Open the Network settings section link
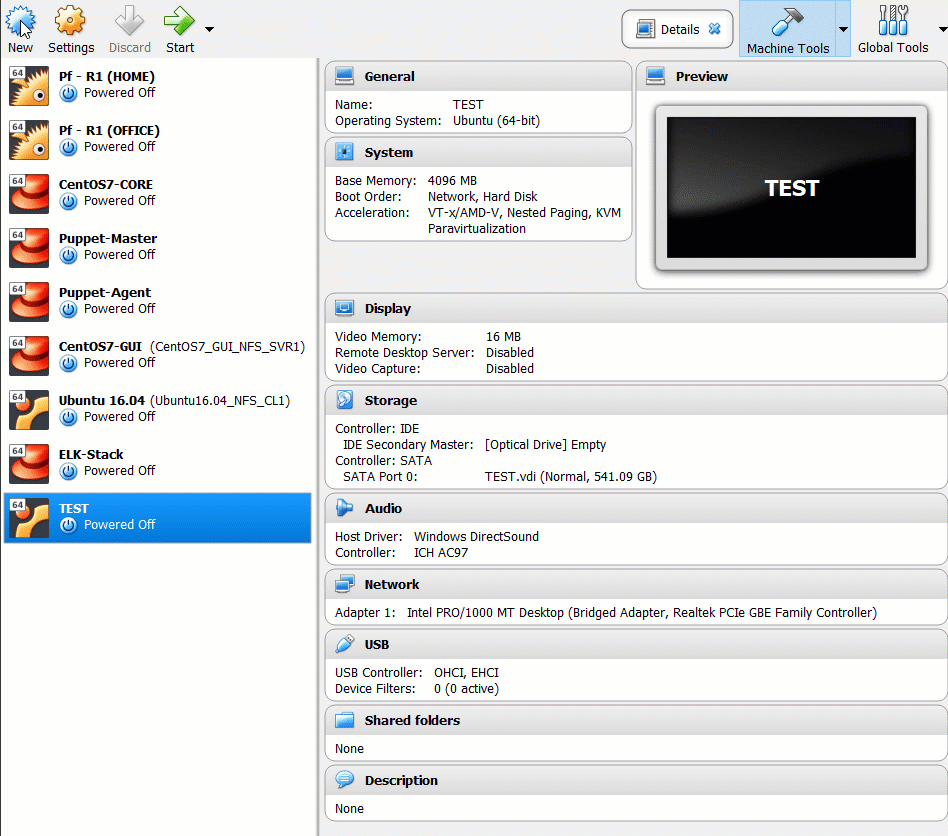This screenshot has height=836, width=948. coord(392,585)
